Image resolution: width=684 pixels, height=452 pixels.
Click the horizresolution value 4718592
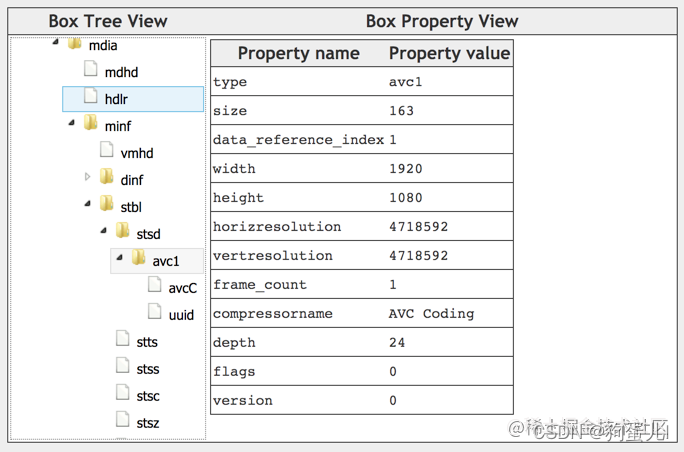[x=418, y=226]
